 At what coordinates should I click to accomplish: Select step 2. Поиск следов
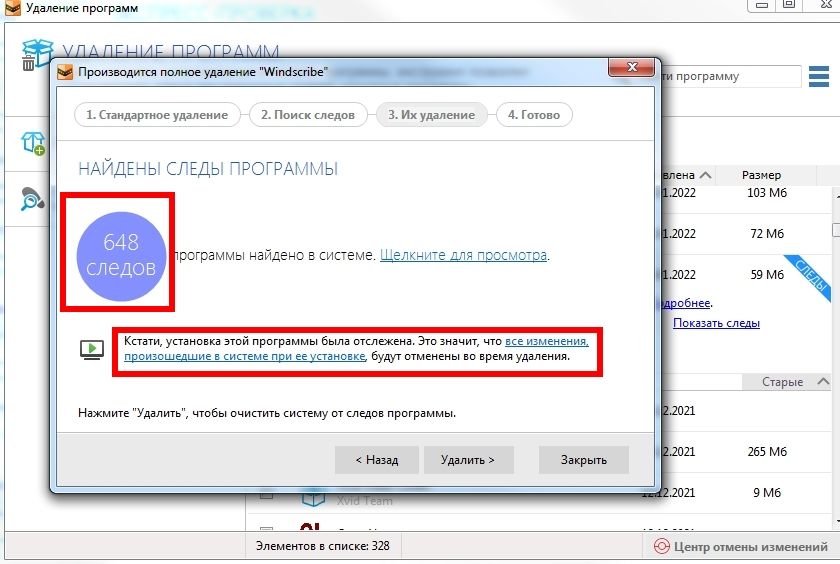click(x=308, y=115)
